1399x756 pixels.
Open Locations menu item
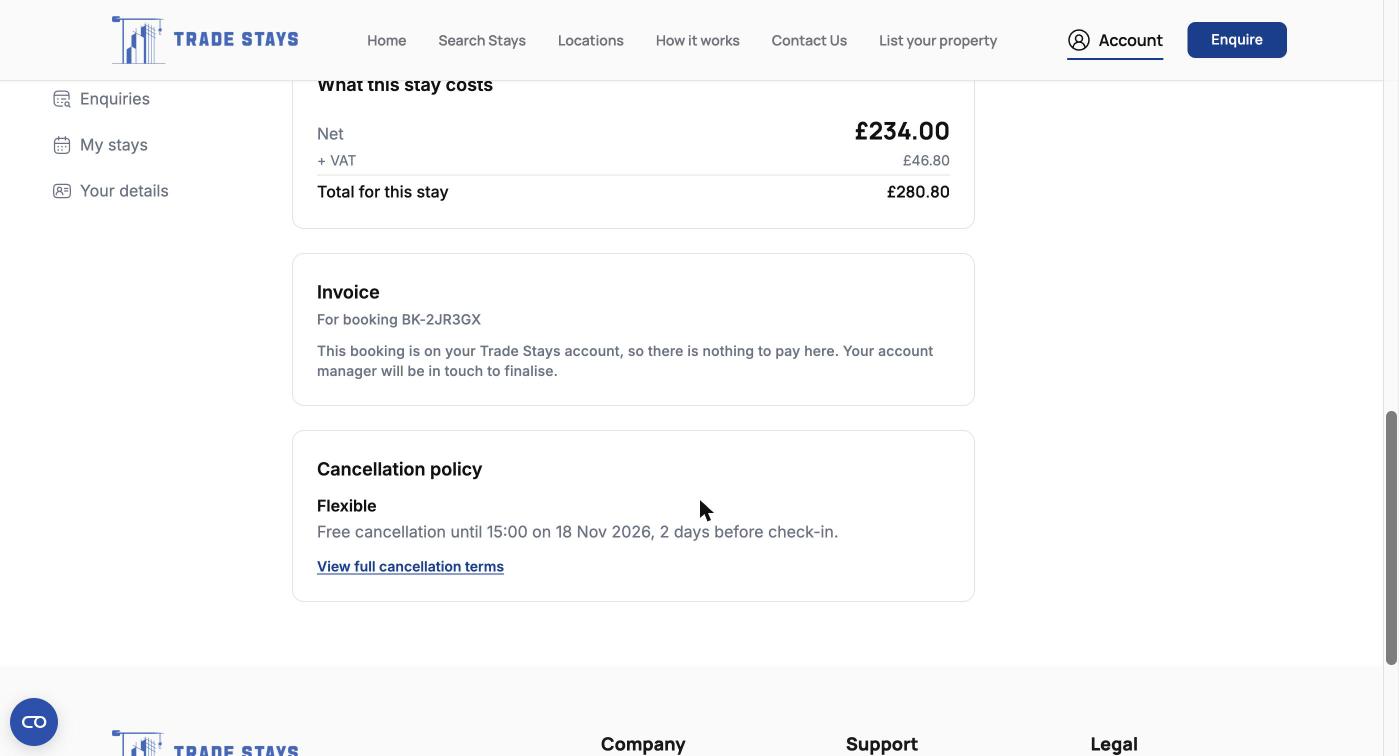pos(591,40)
